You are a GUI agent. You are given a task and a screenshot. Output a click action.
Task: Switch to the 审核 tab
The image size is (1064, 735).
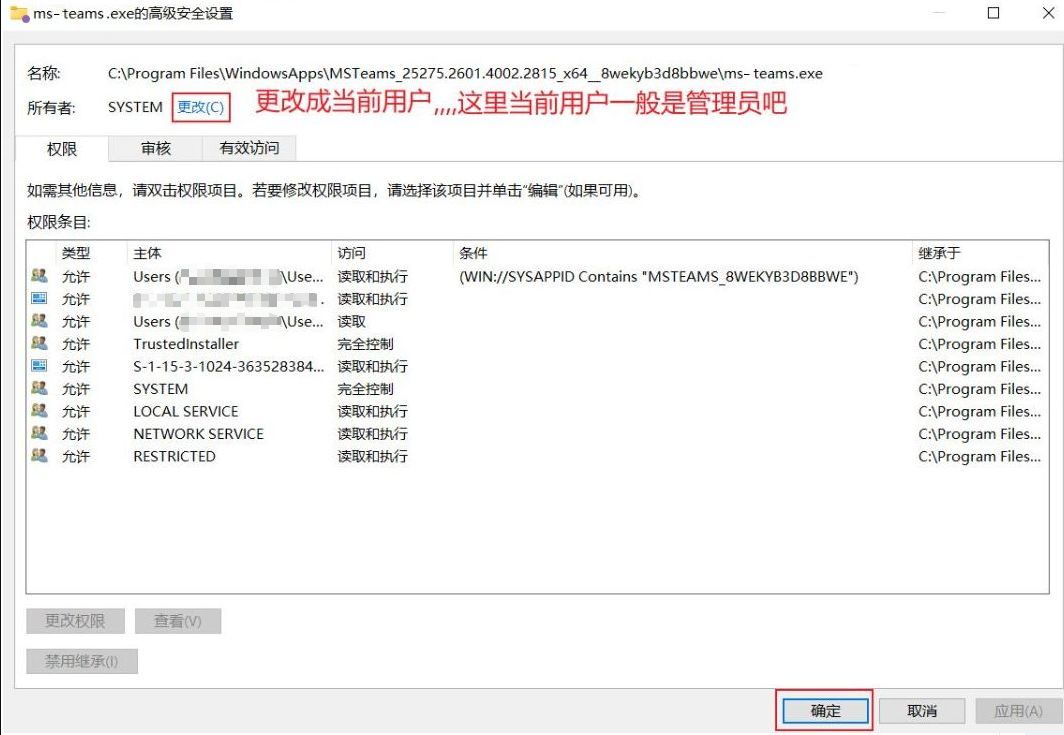coord(155,148)
